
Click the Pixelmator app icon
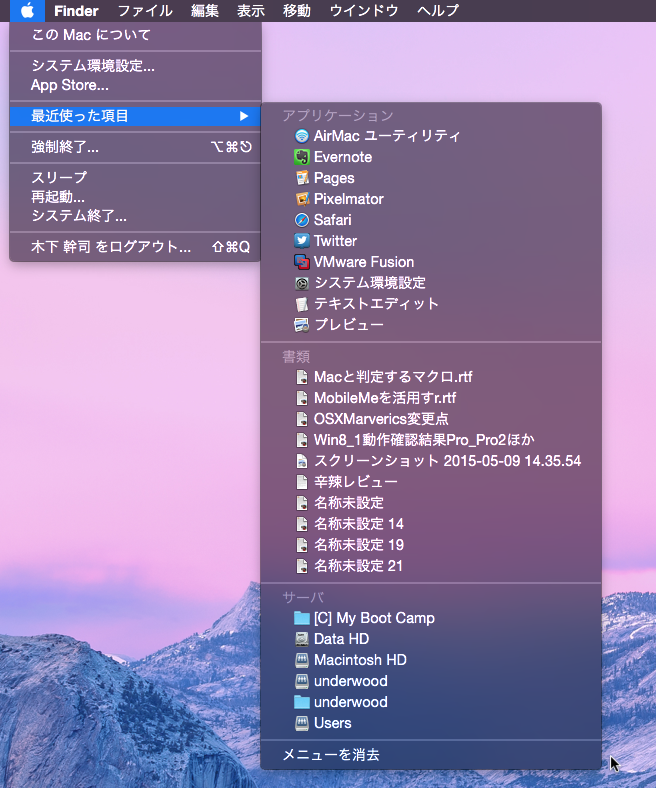pos(302,199)
